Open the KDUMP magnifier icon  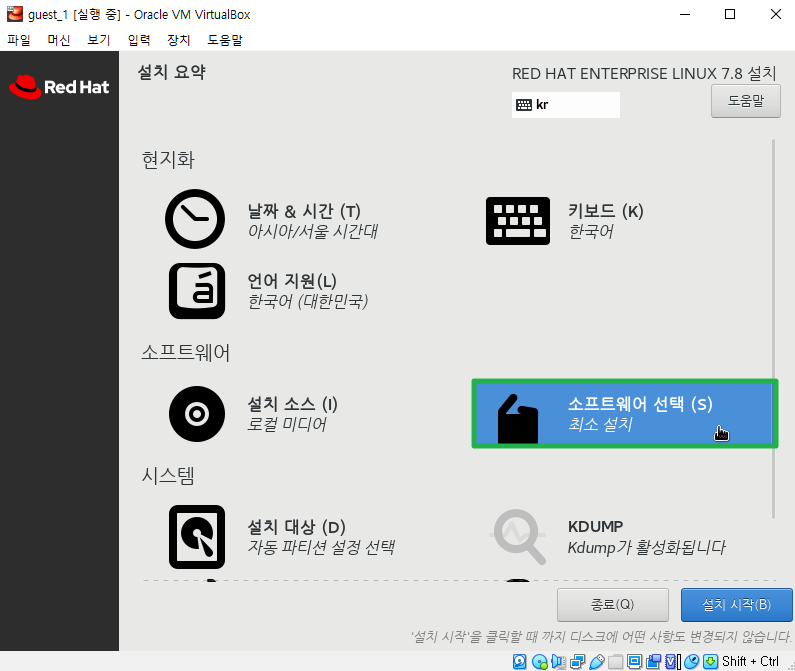pyautogui.click(x=519, y=537)
